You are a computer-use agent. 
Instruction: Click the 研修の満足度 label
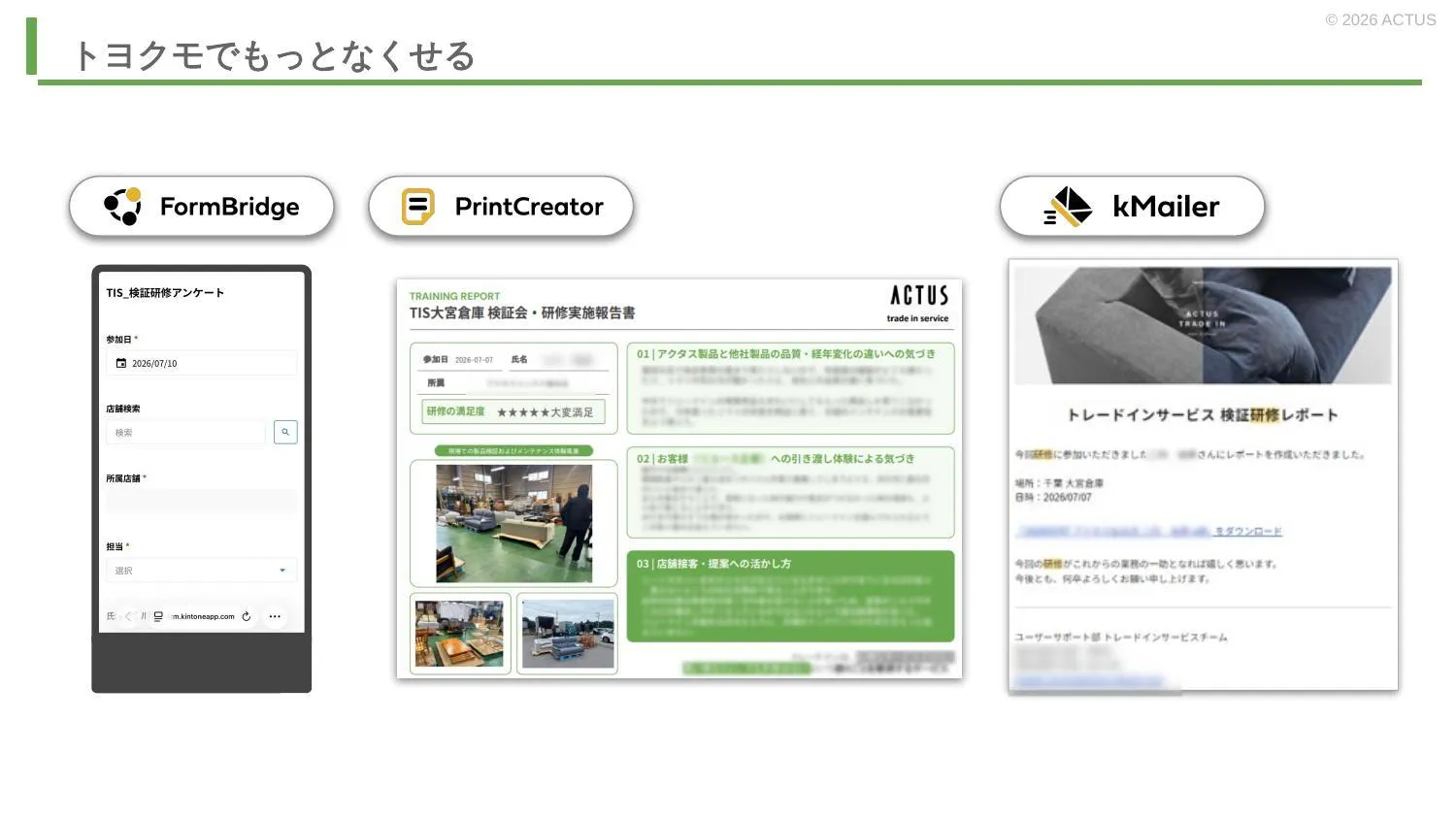tap(455, 411)
